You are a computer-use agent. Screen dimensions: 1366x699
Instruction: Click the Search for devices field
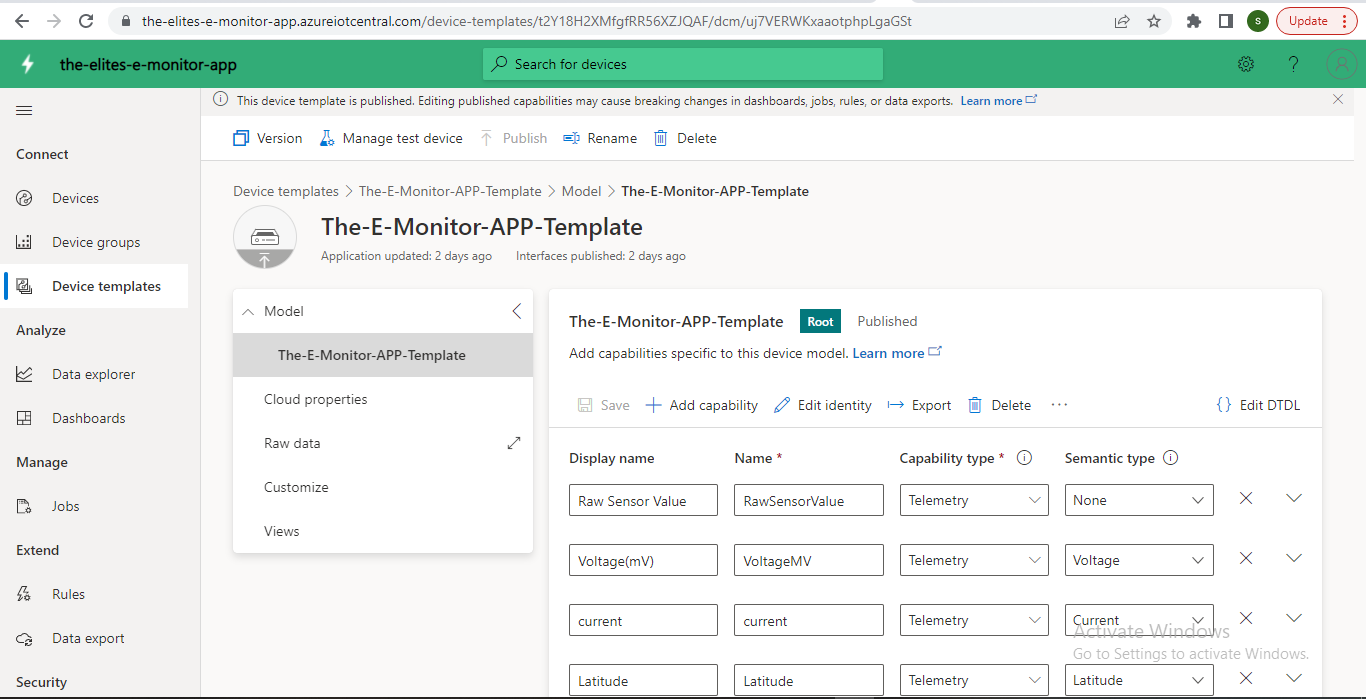click(683, 64)
